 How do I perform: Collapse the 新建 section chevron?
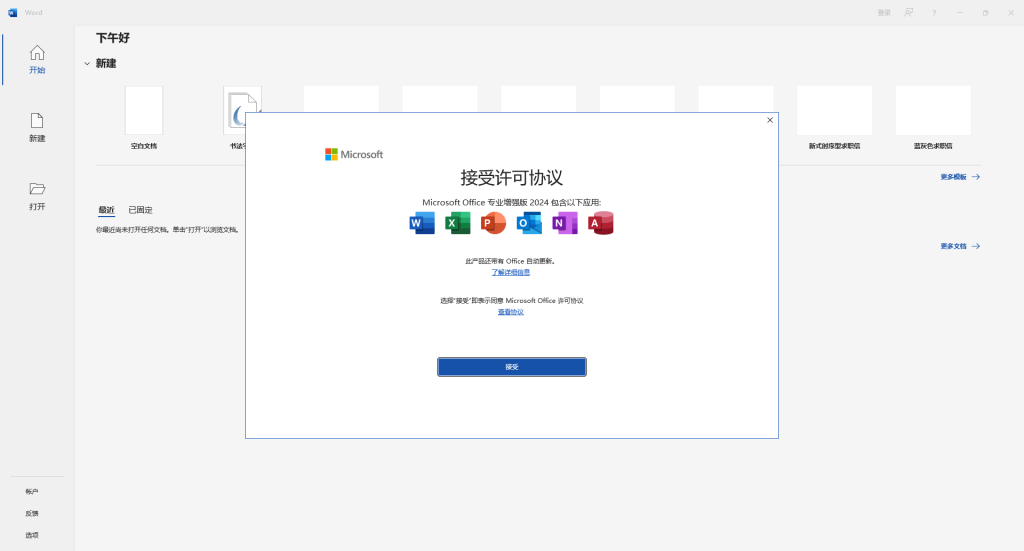(x=87, y=64)
